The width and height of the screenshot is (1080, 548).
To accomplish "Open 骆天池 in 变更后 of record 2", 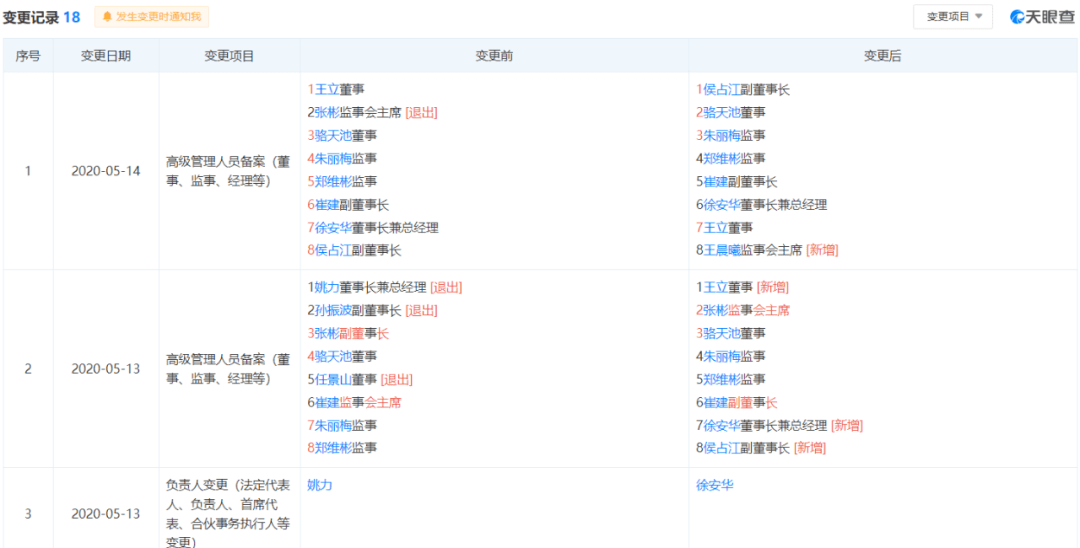I will click(722, 333).
